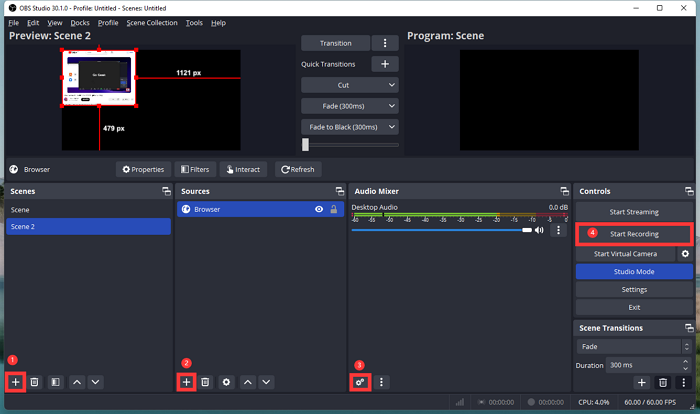
Task: Open Browser source Filters
Action: point(195,169)
